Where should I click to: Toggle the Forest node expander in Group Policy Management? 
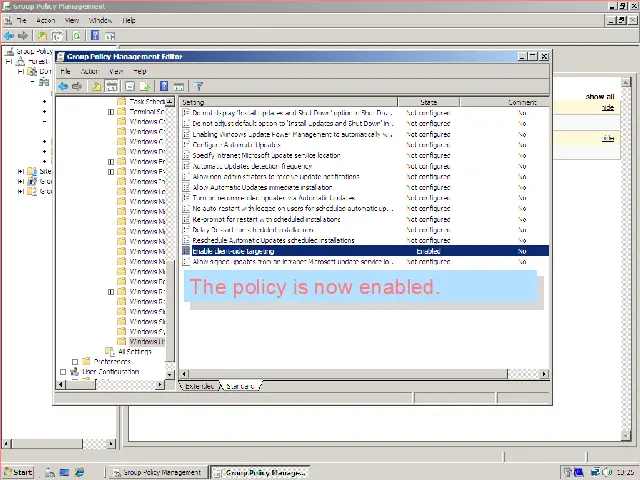9,62
